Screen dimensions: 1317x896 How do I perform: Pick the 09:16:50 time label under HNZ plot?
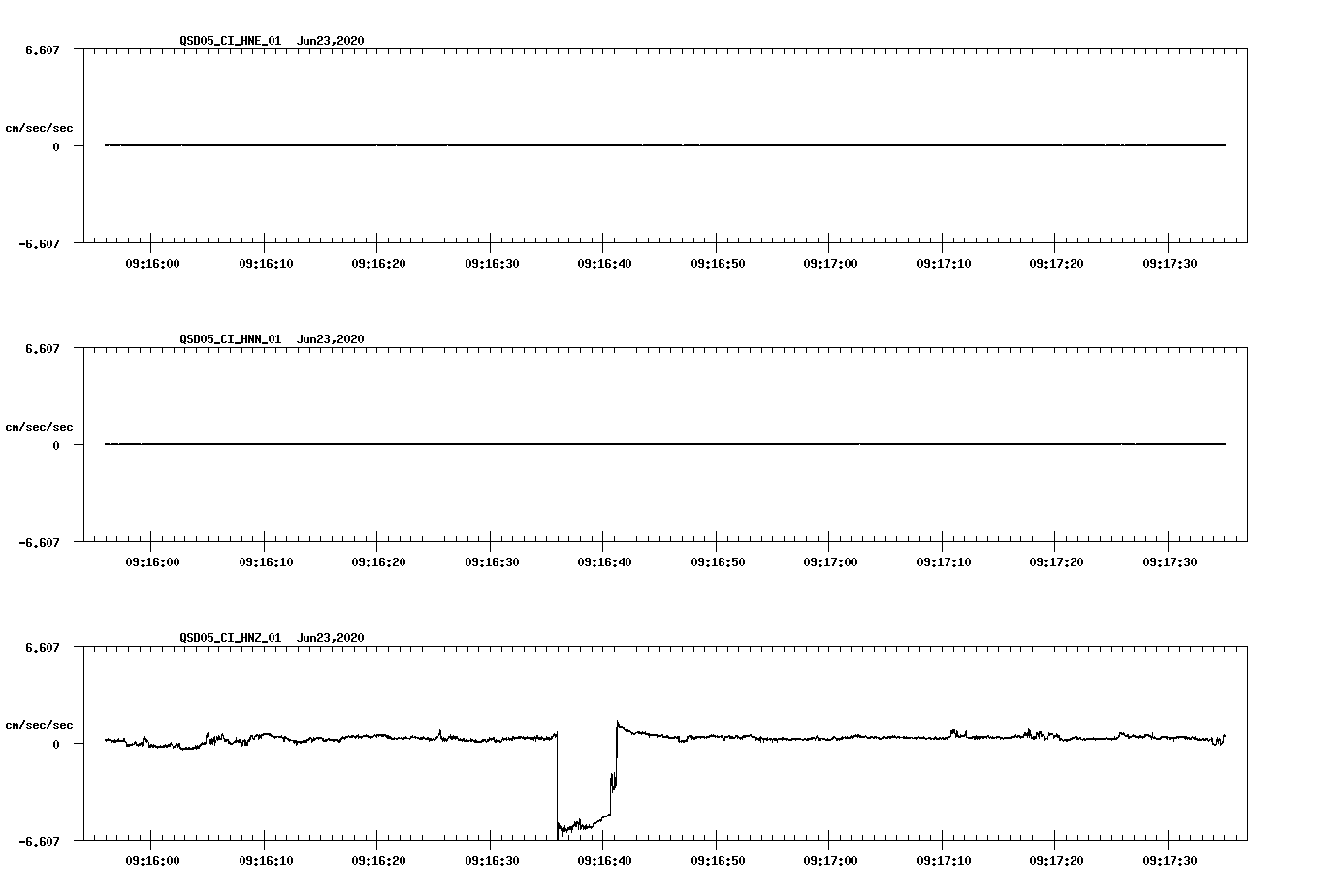point(718,861)
